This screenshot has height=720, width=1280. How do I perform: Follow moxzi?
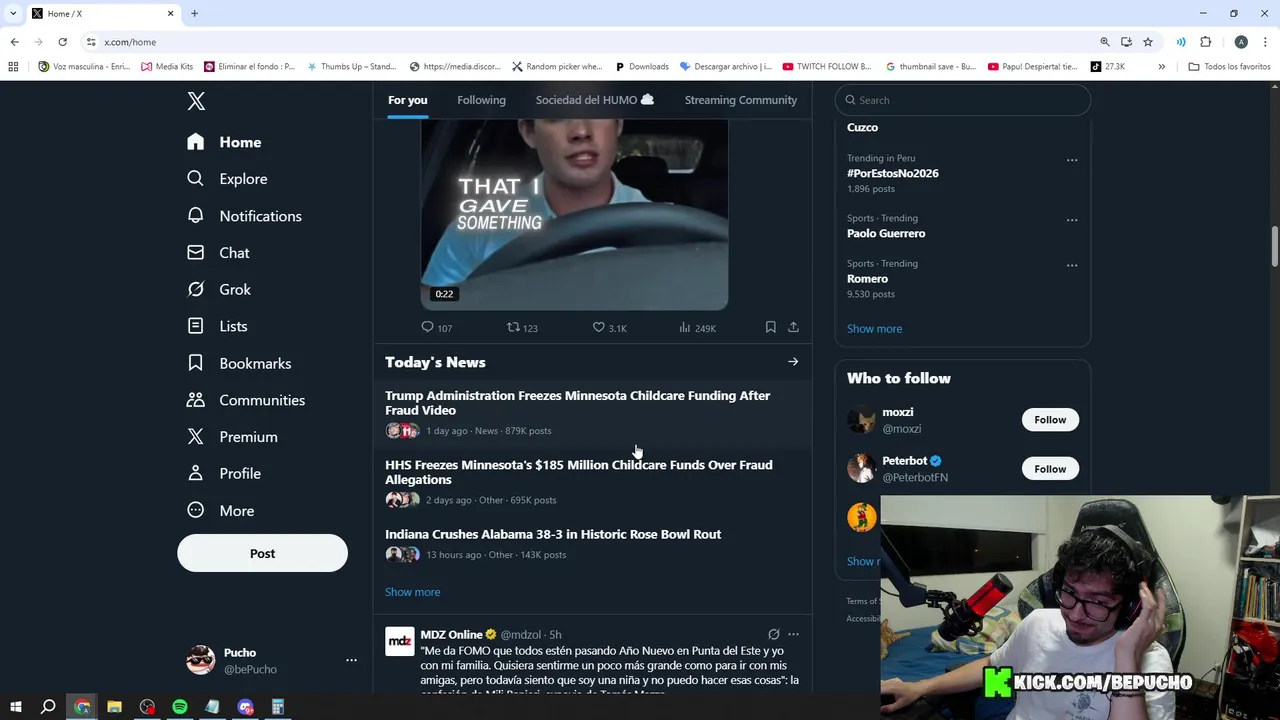coord(1050,420)
